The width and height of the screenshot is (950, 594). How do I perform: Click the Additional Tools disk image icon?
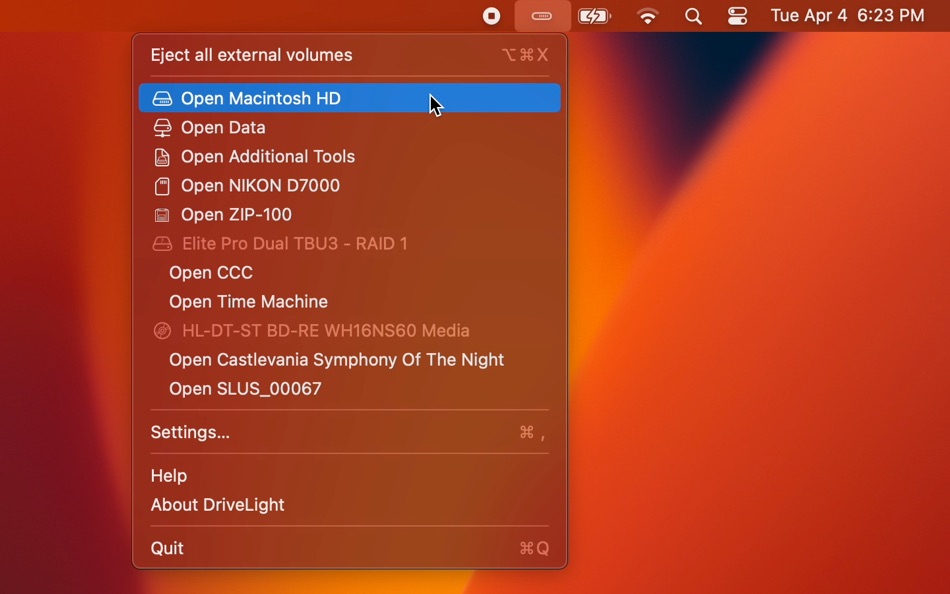(x=162, y=157)
